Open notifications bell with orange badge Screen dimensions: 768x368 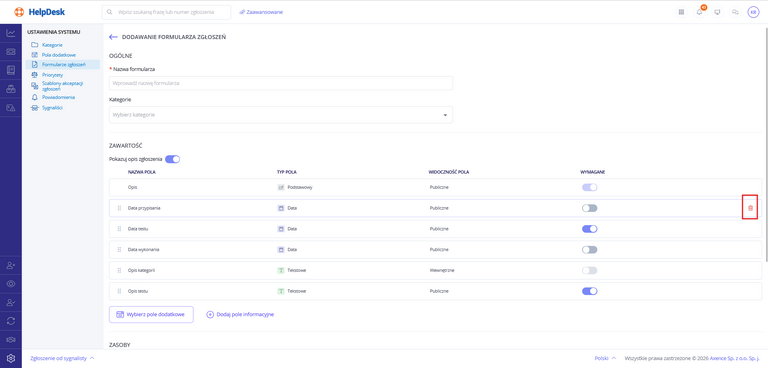[699, 12]
